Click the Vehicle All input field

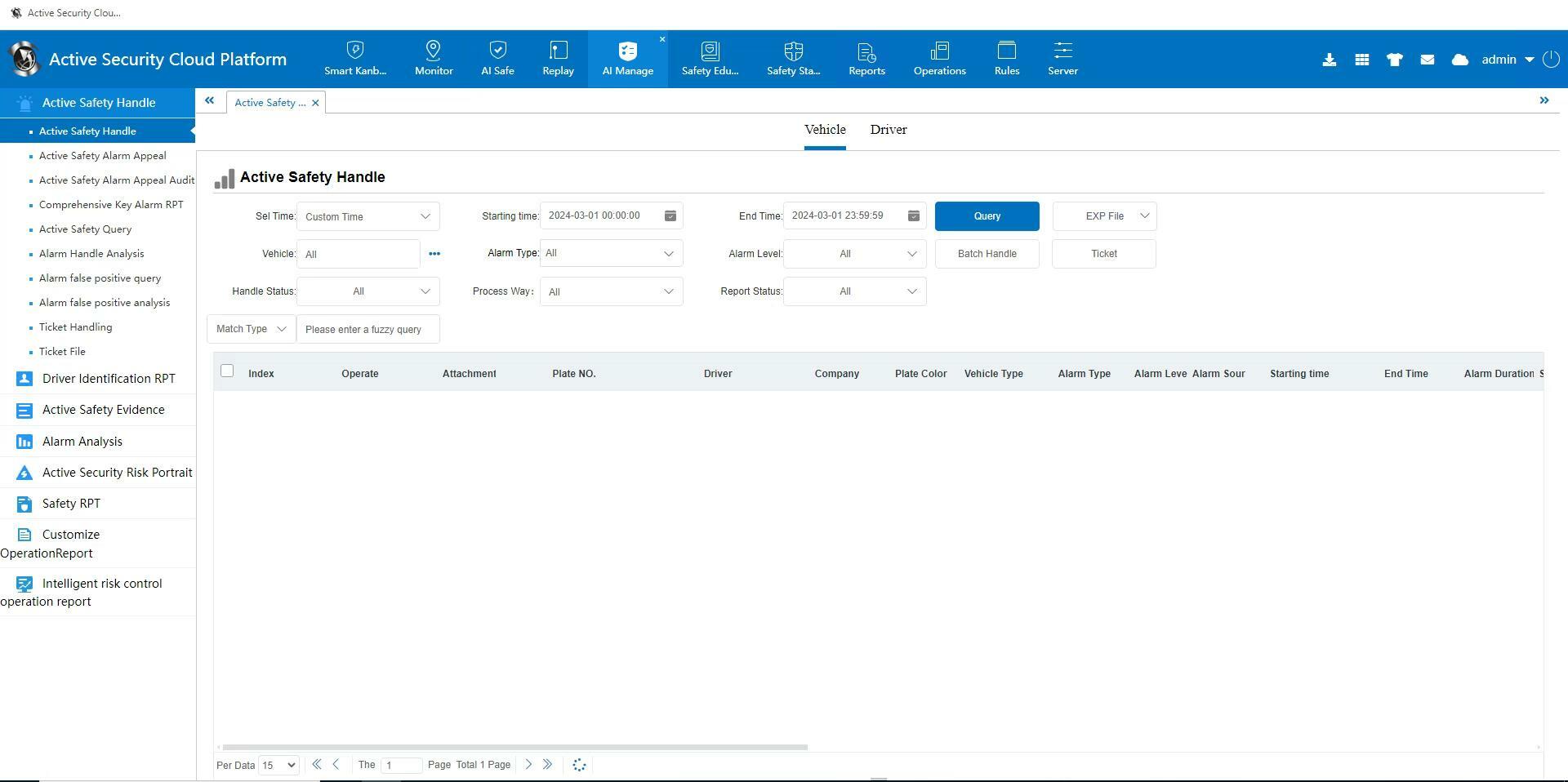pos(359,254)
